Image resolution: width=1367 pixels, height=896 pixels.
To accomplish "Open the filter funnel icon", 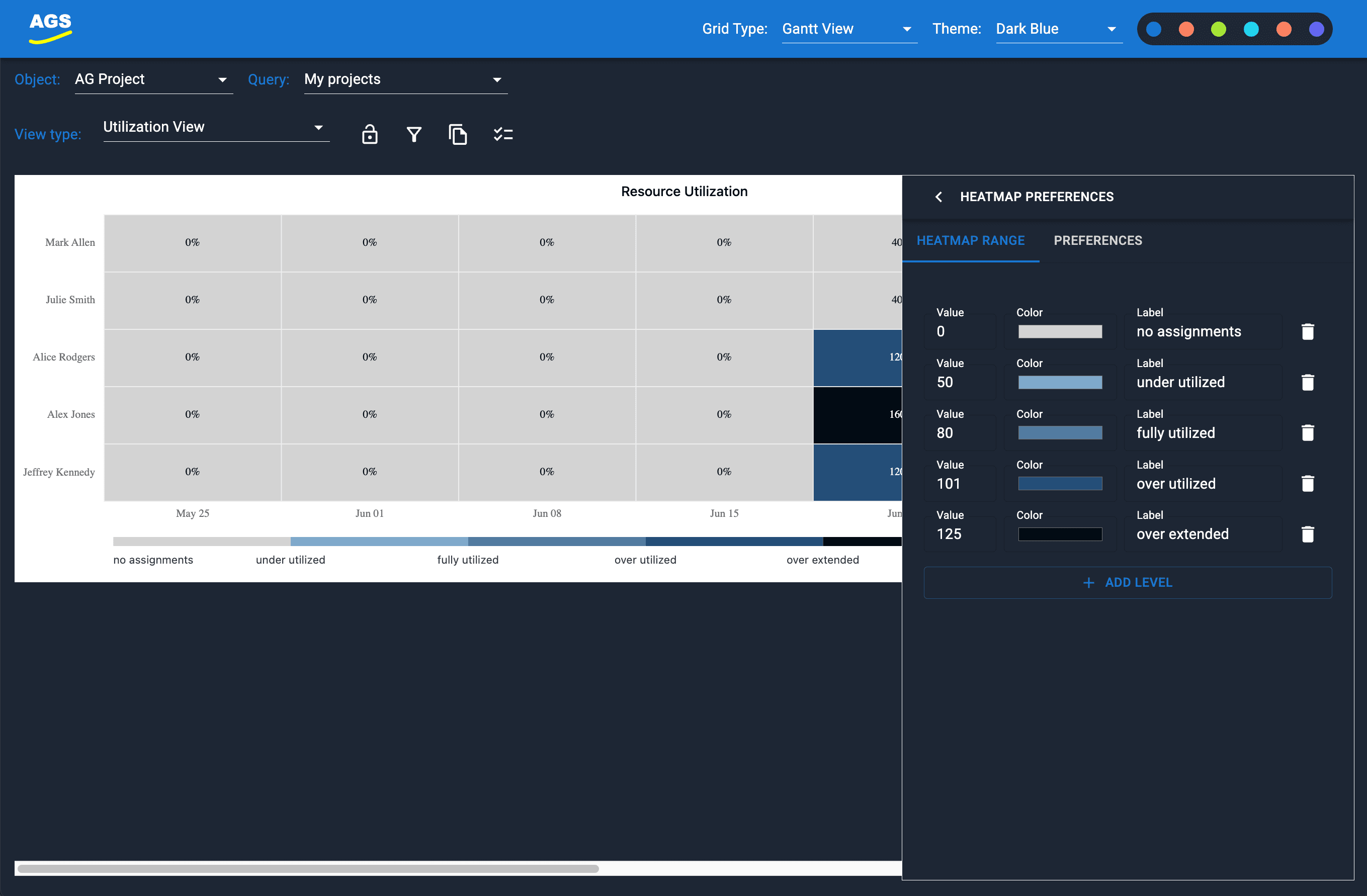I will click(413, 134).
